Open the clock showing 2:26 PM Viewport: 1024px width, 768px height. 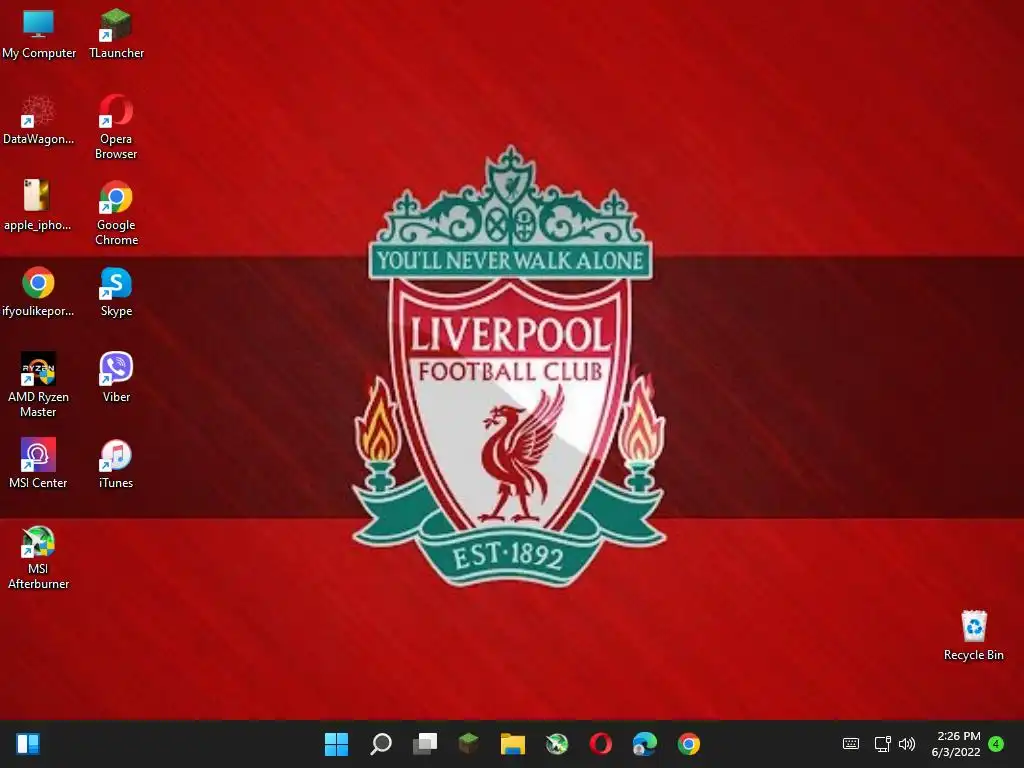[x=956, y=744]
